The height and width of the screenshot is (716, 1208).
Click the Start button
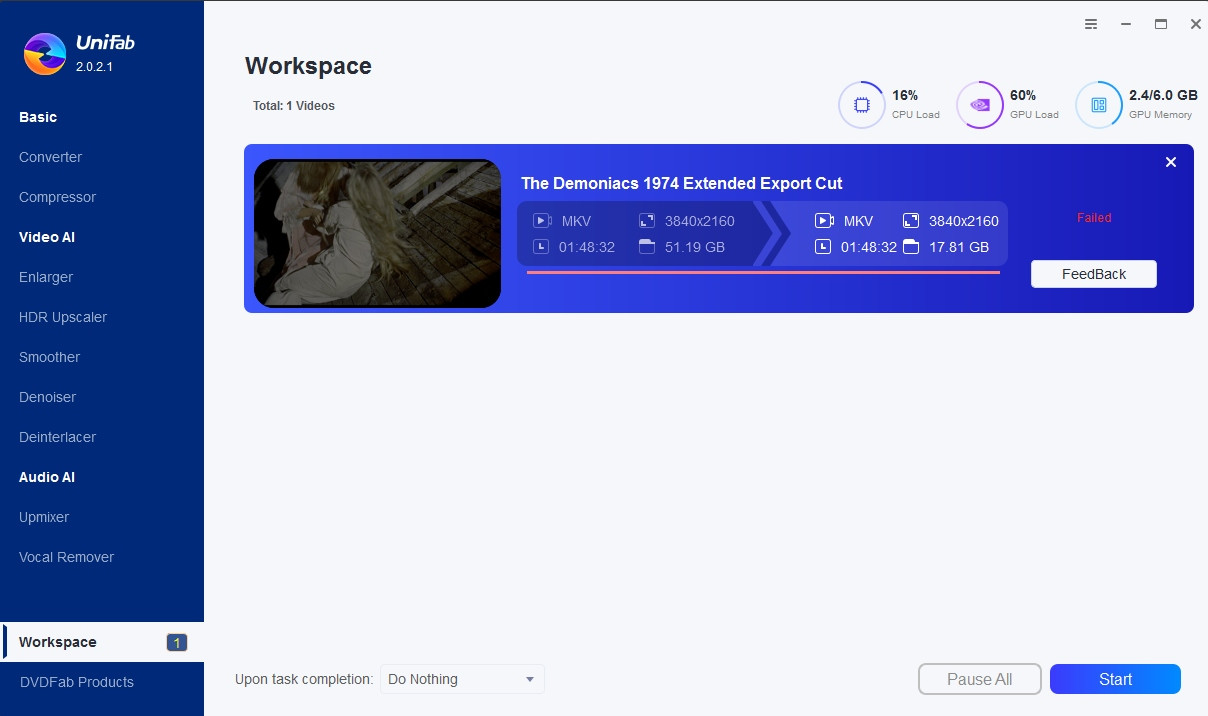tap(1115, 679)
